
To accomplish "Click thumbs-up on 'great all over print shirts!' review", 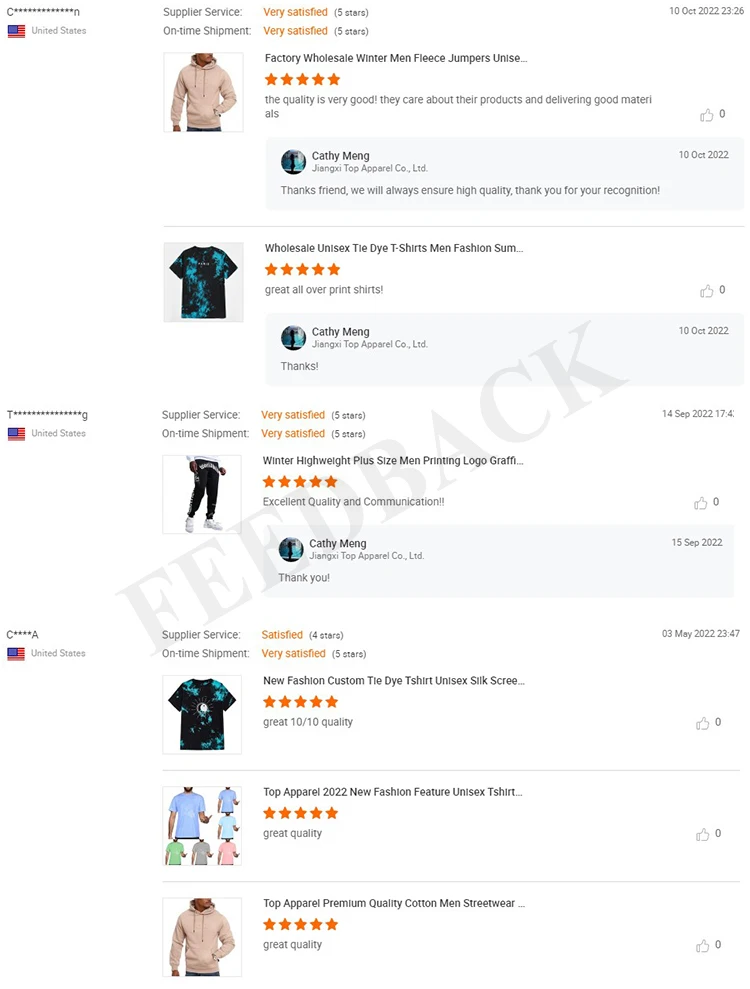I will 706,291.
